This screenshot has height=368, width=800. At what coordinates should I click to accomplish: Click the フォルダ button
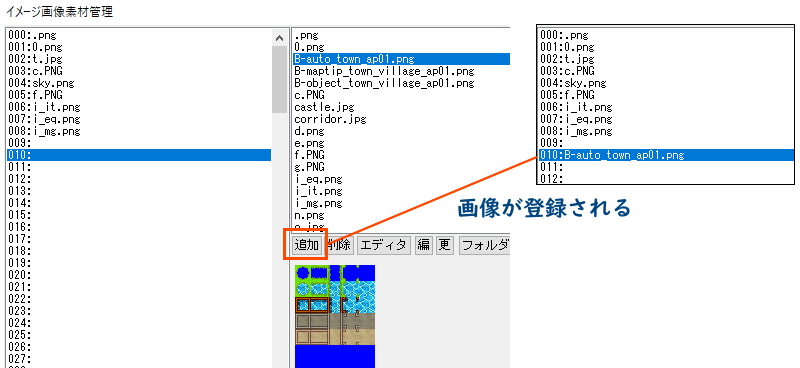(x=484, y=246)
